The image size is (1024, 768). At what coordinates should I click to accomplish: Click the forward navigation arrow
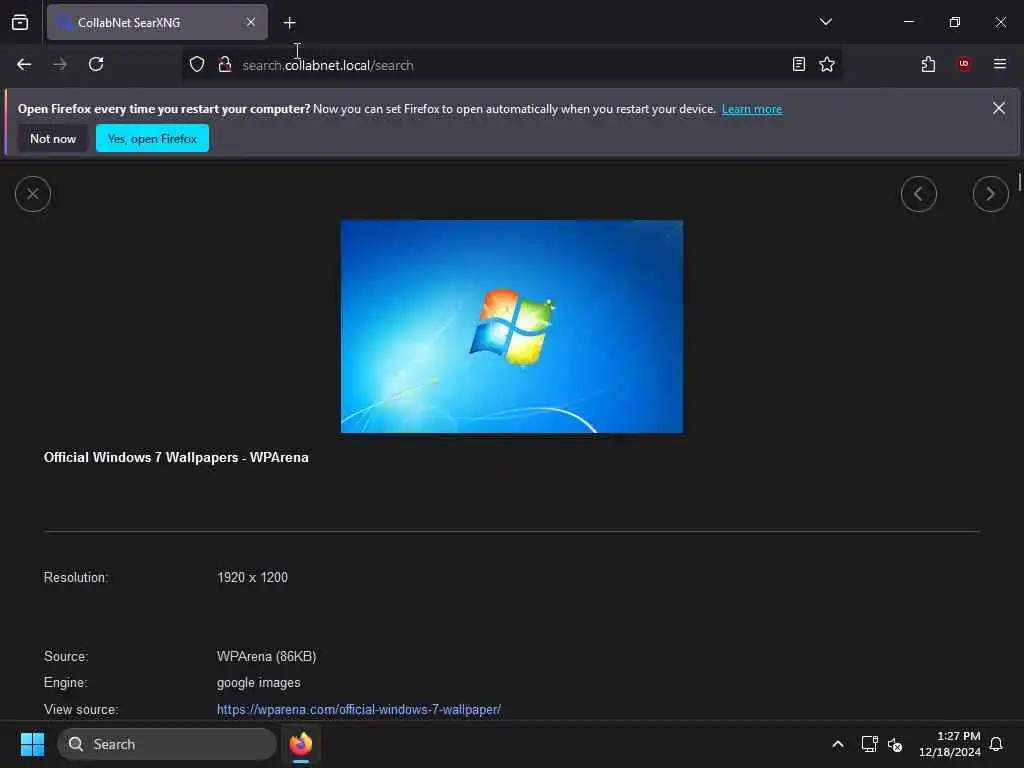pyautogui.click(x=60, y=64)
